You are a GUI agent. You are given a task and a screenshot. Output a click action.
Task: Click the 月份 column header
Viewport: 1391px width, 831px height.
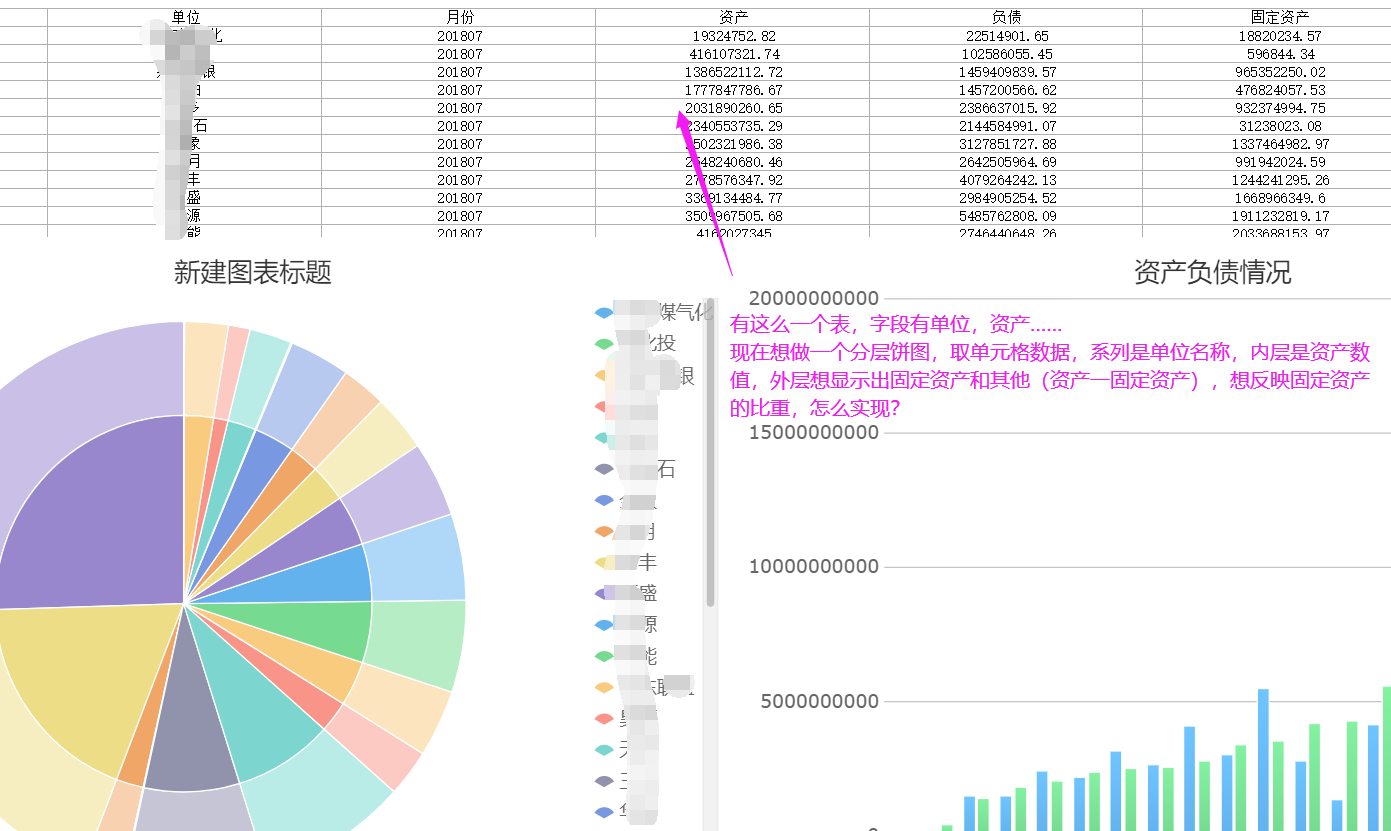point(459,17)
